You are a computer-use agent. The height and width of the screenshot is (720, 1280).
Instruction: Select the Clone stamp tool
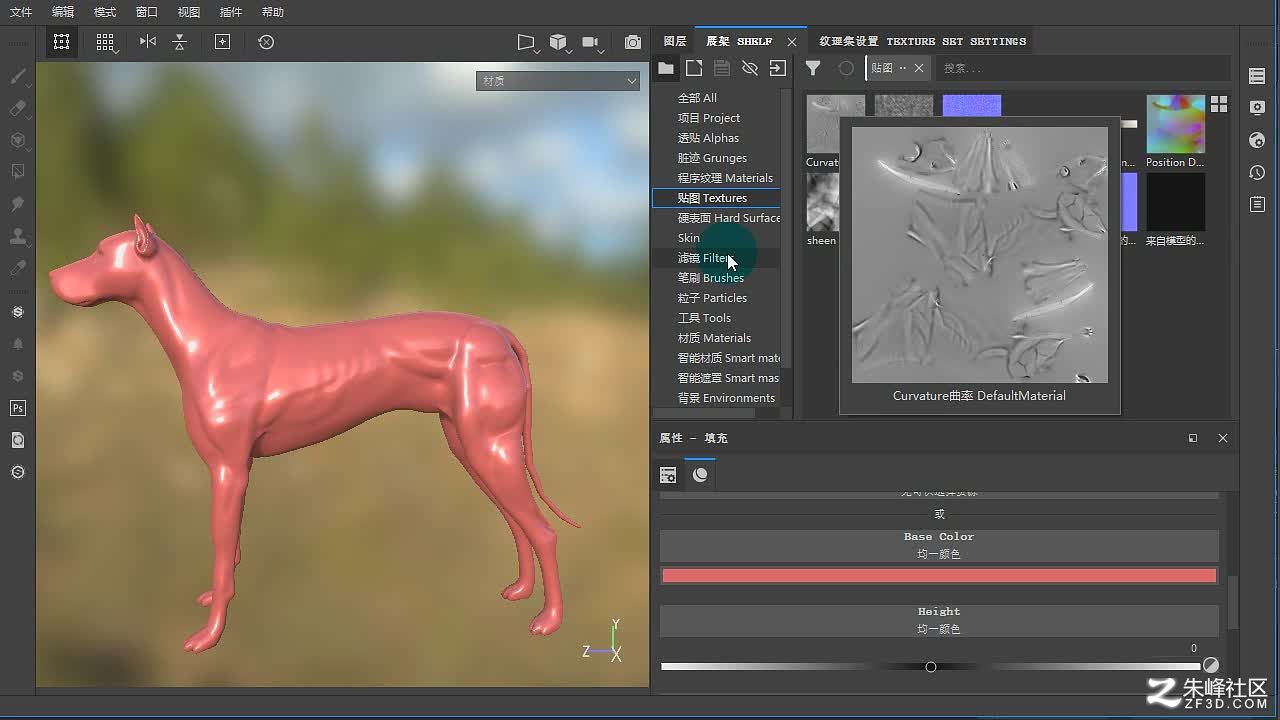point(18,236)
